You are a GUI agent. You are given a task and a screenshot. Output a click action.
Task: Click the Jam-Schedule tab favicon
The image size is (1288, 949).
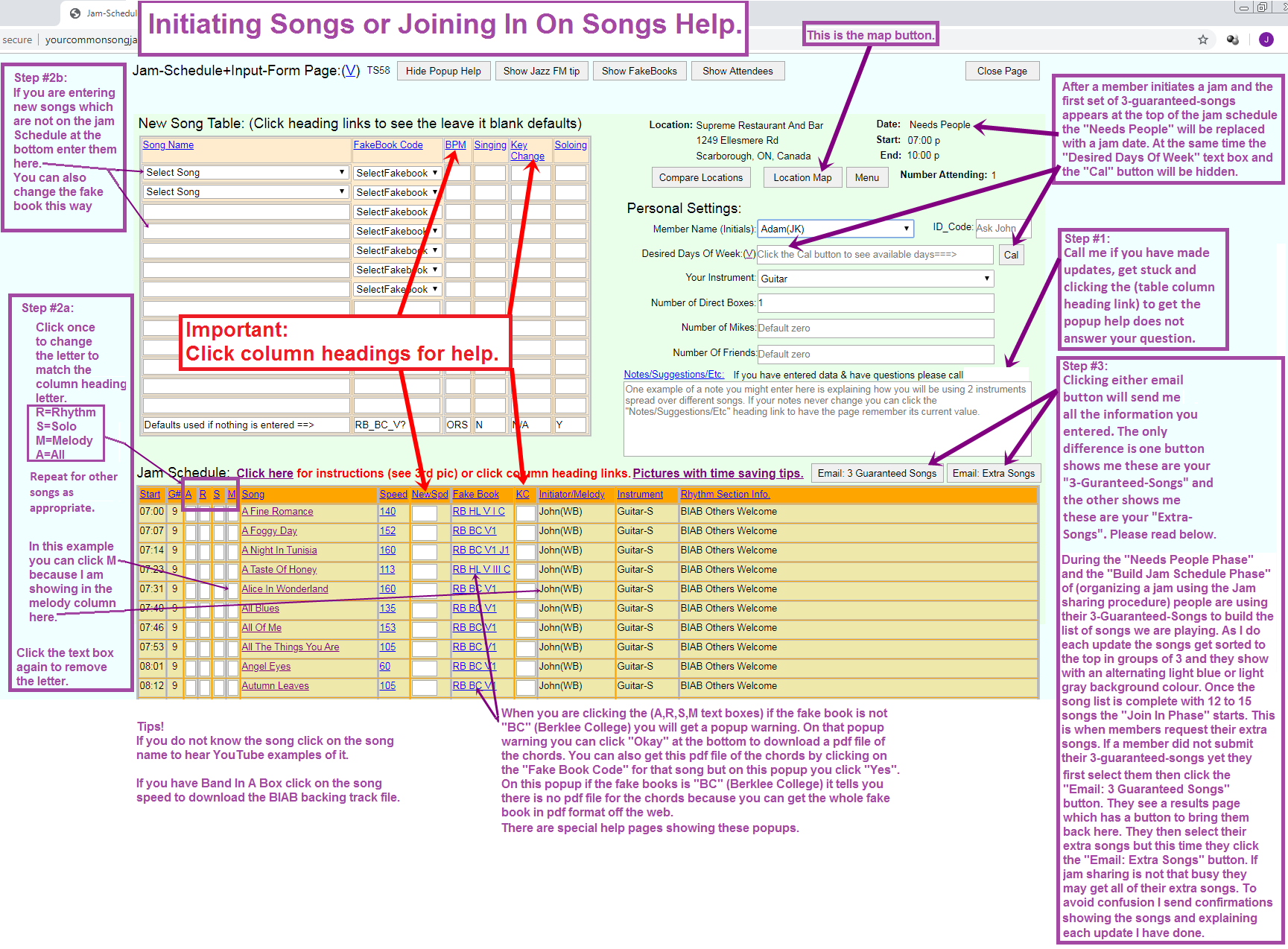pyautogui.click(x=75, y=13)
